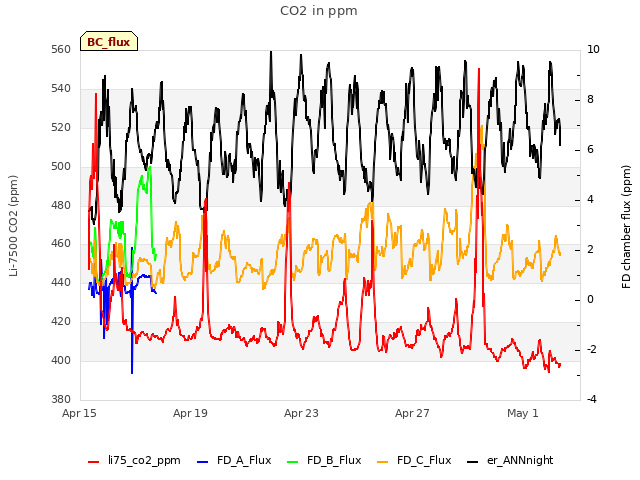
Task: Click the 480 left axis tick label
Action: (x=61, y=205)
